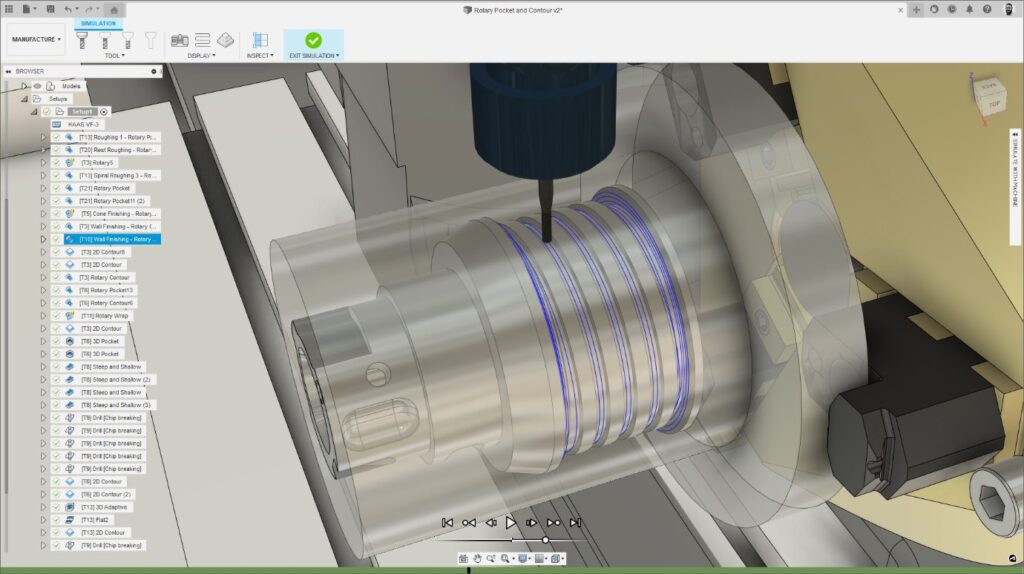
Task: Open the TOOL dropdown menu
Action: click(115, 56)
